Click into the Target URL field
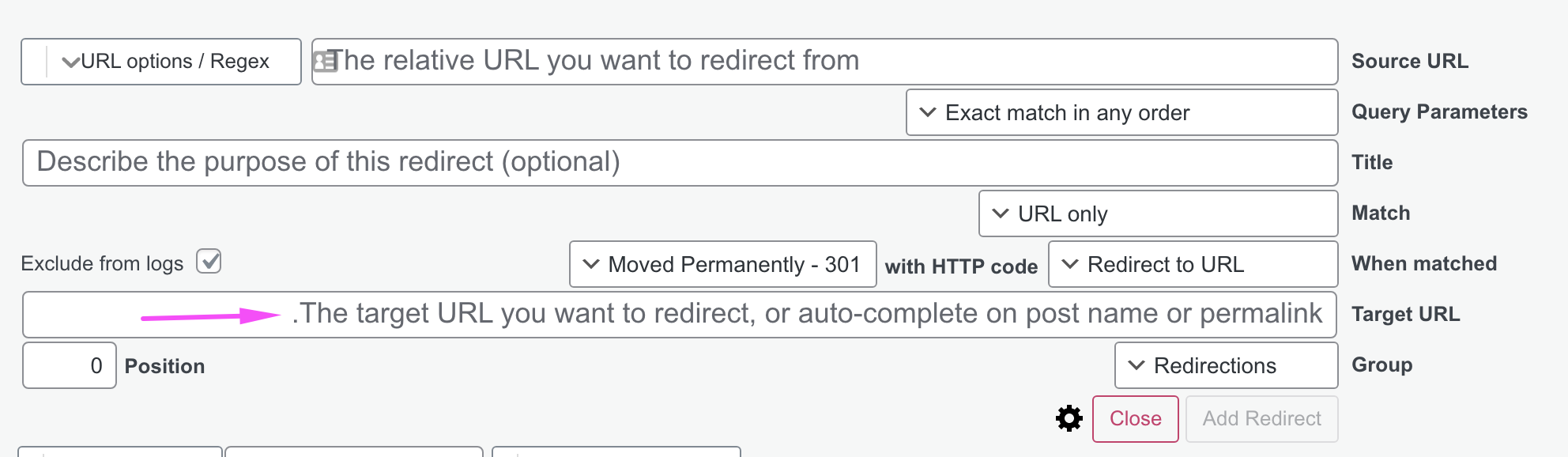Screen dimensions: 1568x457 click(x=680, y=315)
